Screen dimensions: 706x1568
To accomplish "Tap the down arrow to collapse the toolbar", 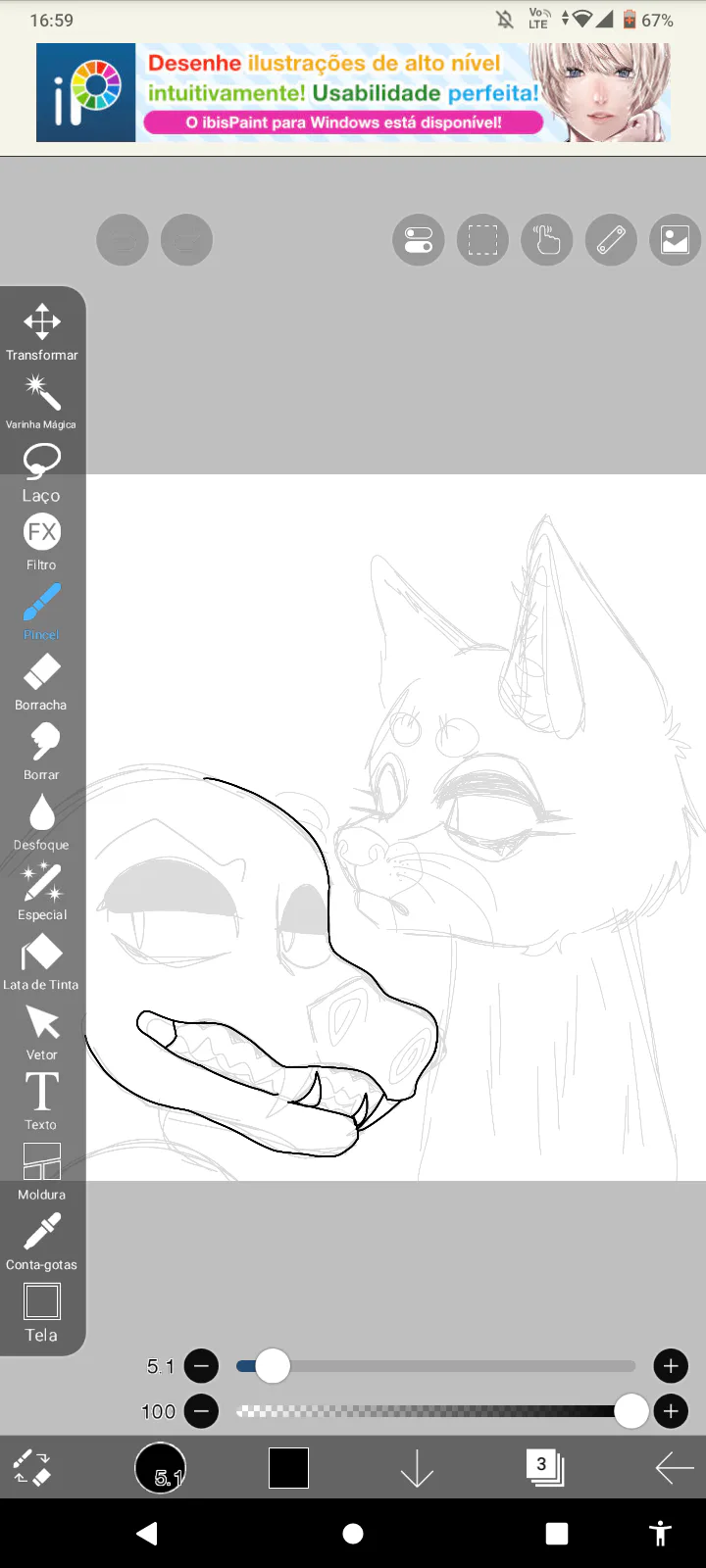I will [417, 1468].
